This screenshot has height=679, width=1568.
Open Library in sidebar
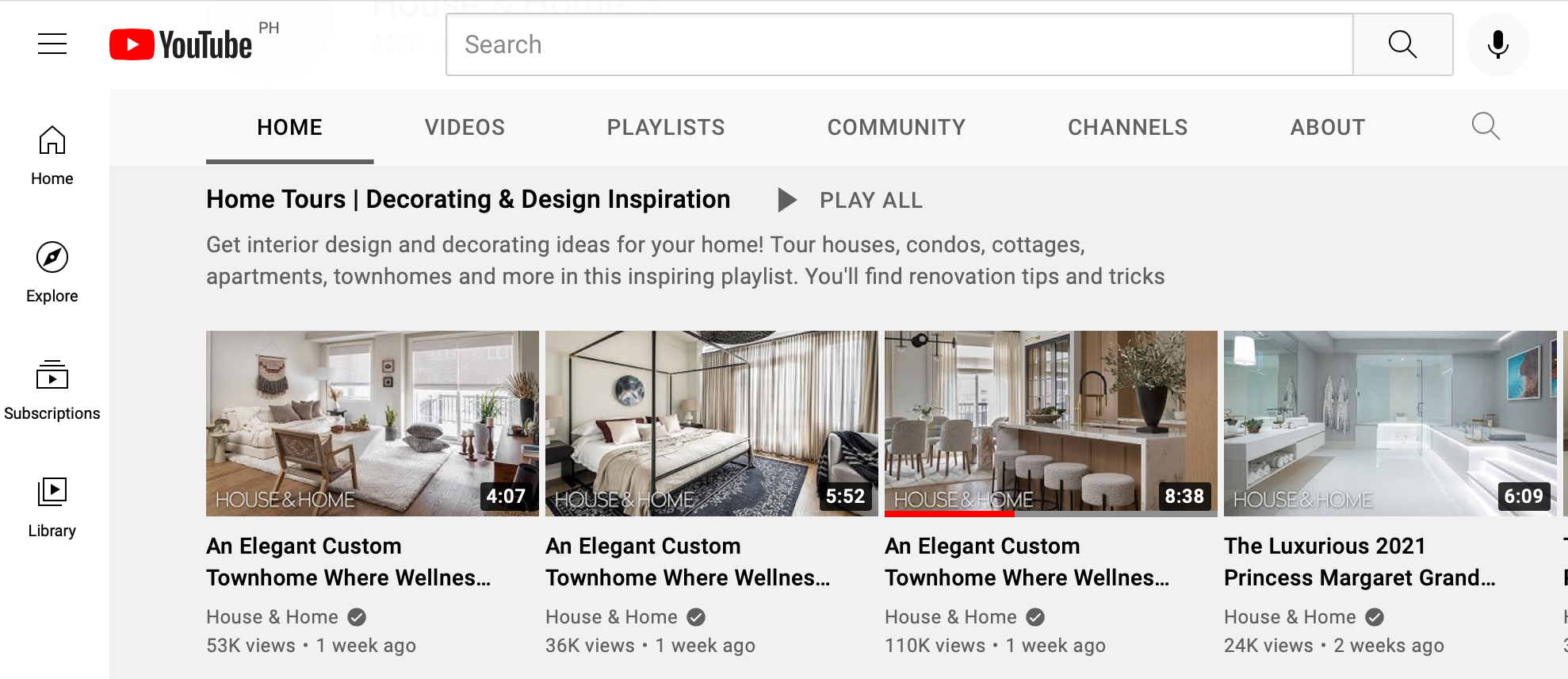[x=52, y=507]
